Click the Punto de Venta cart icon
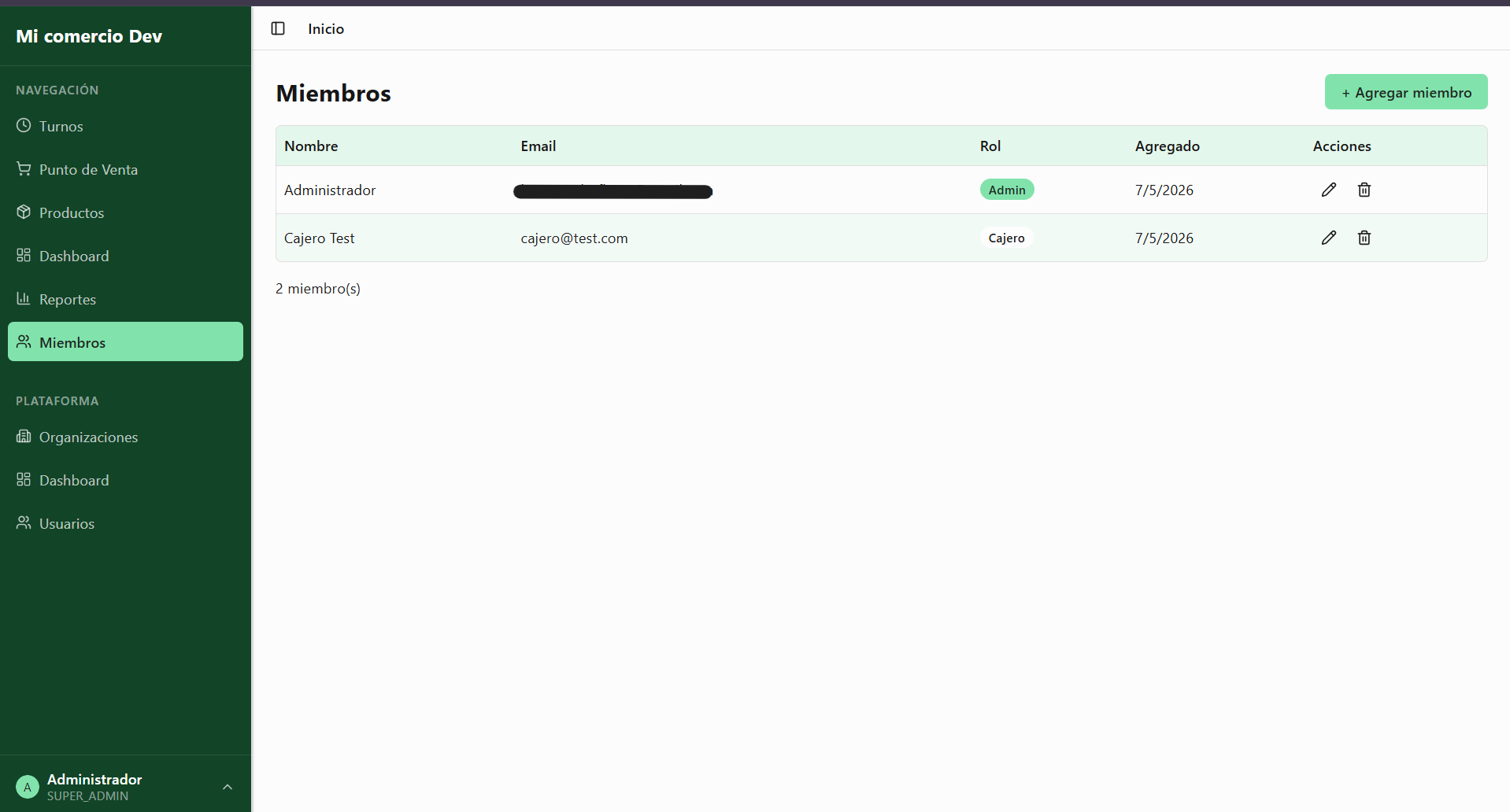 coord(24,168)
